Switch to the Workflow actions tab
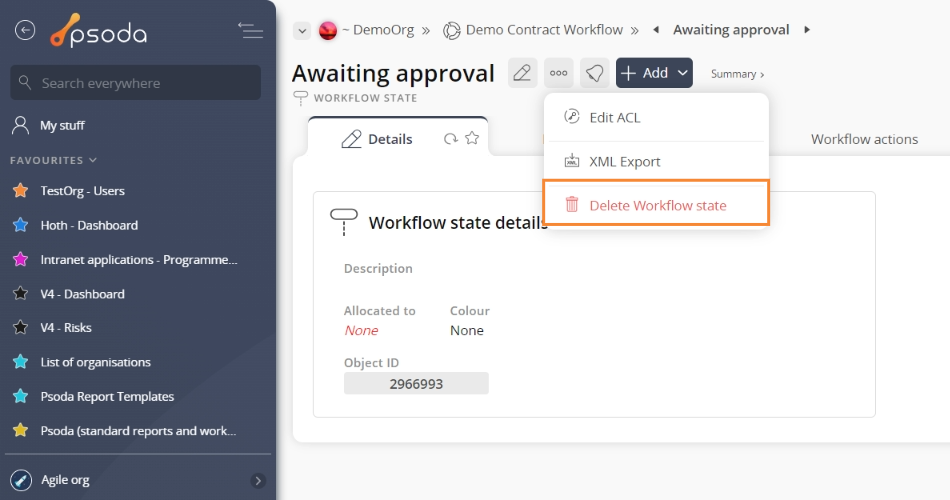Viewport: 950px width, 500px height. coord(864,139)
